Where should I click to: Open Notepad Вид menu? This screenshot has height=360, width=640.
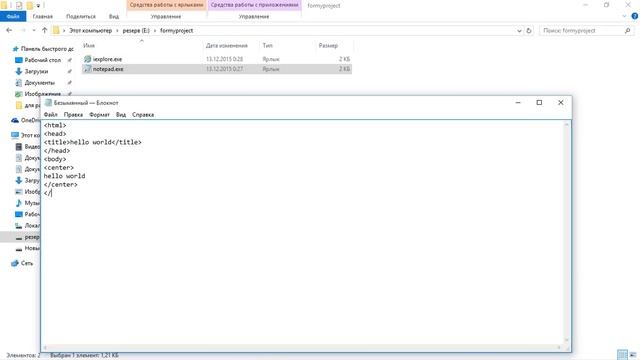click(x=121, y=115)
